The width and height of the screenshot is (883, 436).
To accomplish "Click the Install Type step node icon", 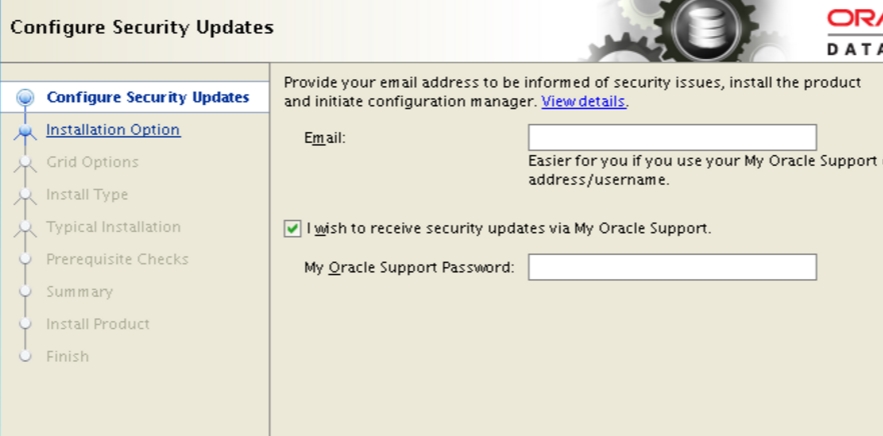I will click(x=25, y=195).
